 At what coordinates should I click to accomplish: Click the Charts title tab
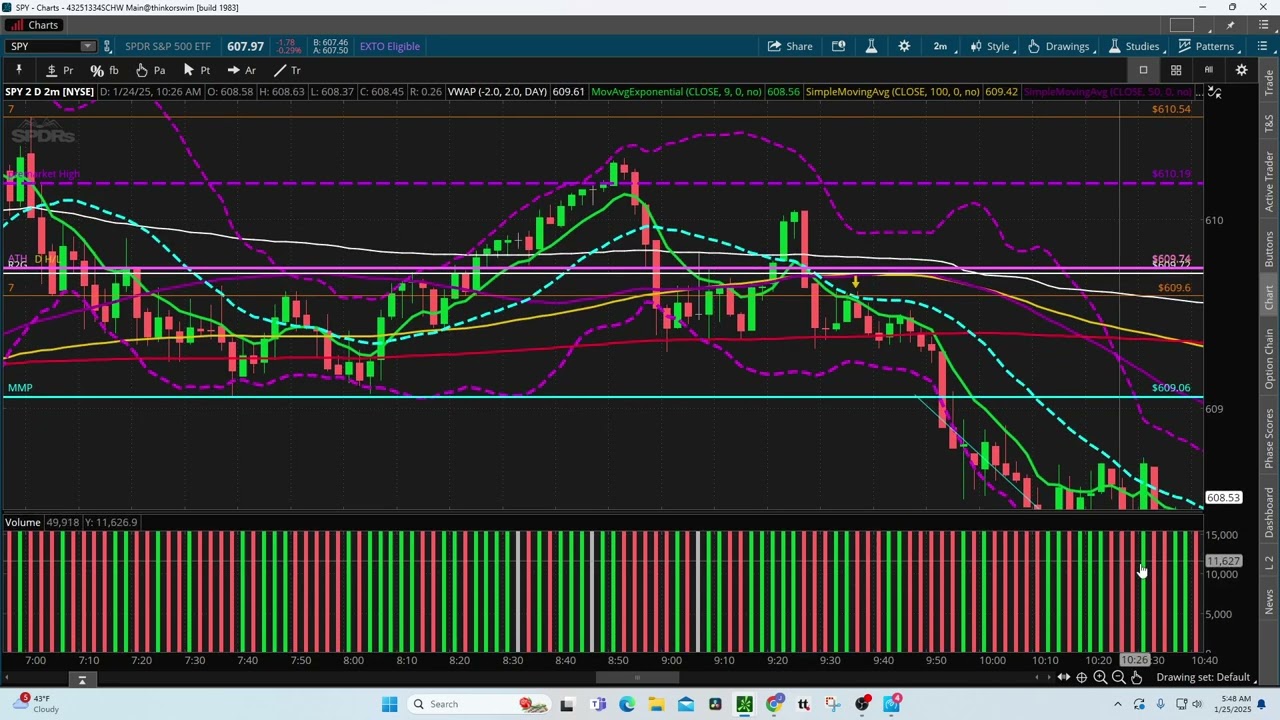click(x=34, y=25)
